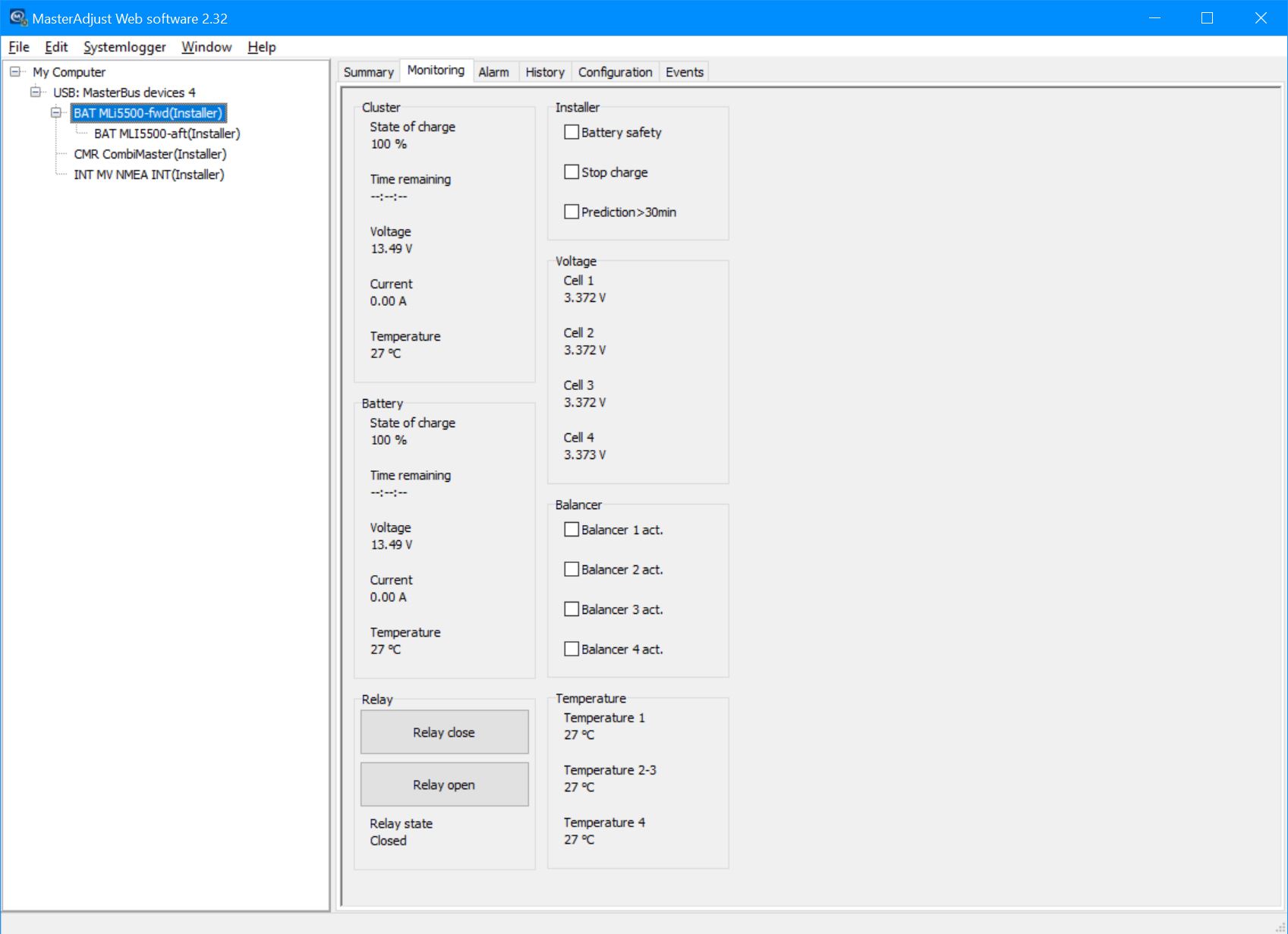
Task: Switch to the History tab
Action: tap(545, 72)
